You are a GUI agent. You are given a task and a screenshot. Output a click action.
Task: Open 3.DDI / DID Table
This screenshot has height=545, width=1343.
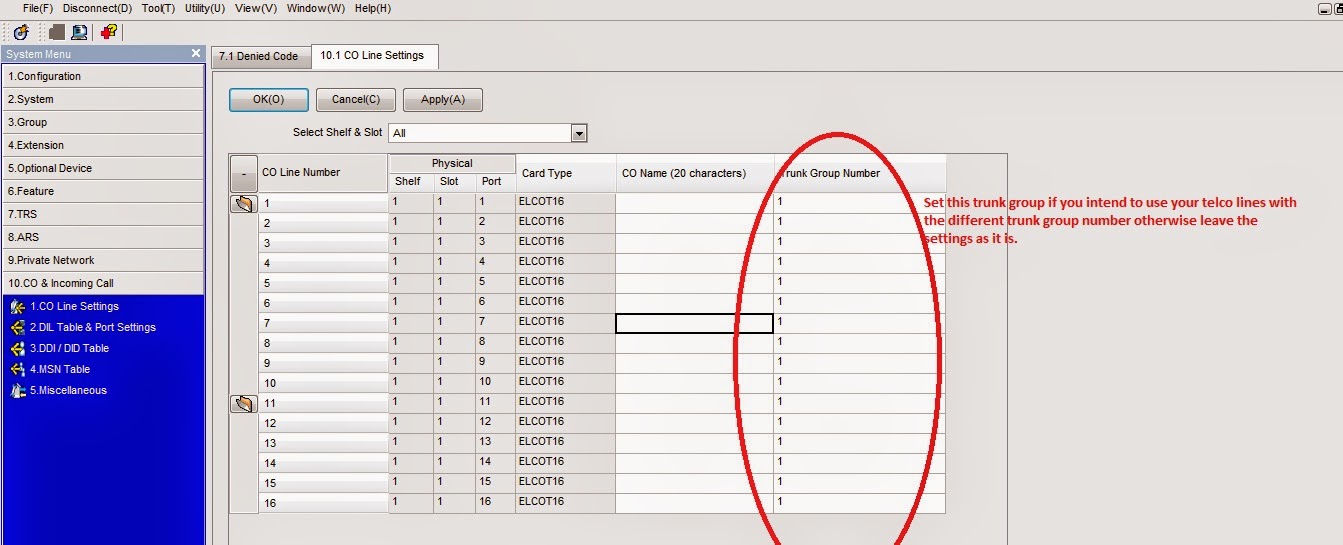click(x=69, y=348)
